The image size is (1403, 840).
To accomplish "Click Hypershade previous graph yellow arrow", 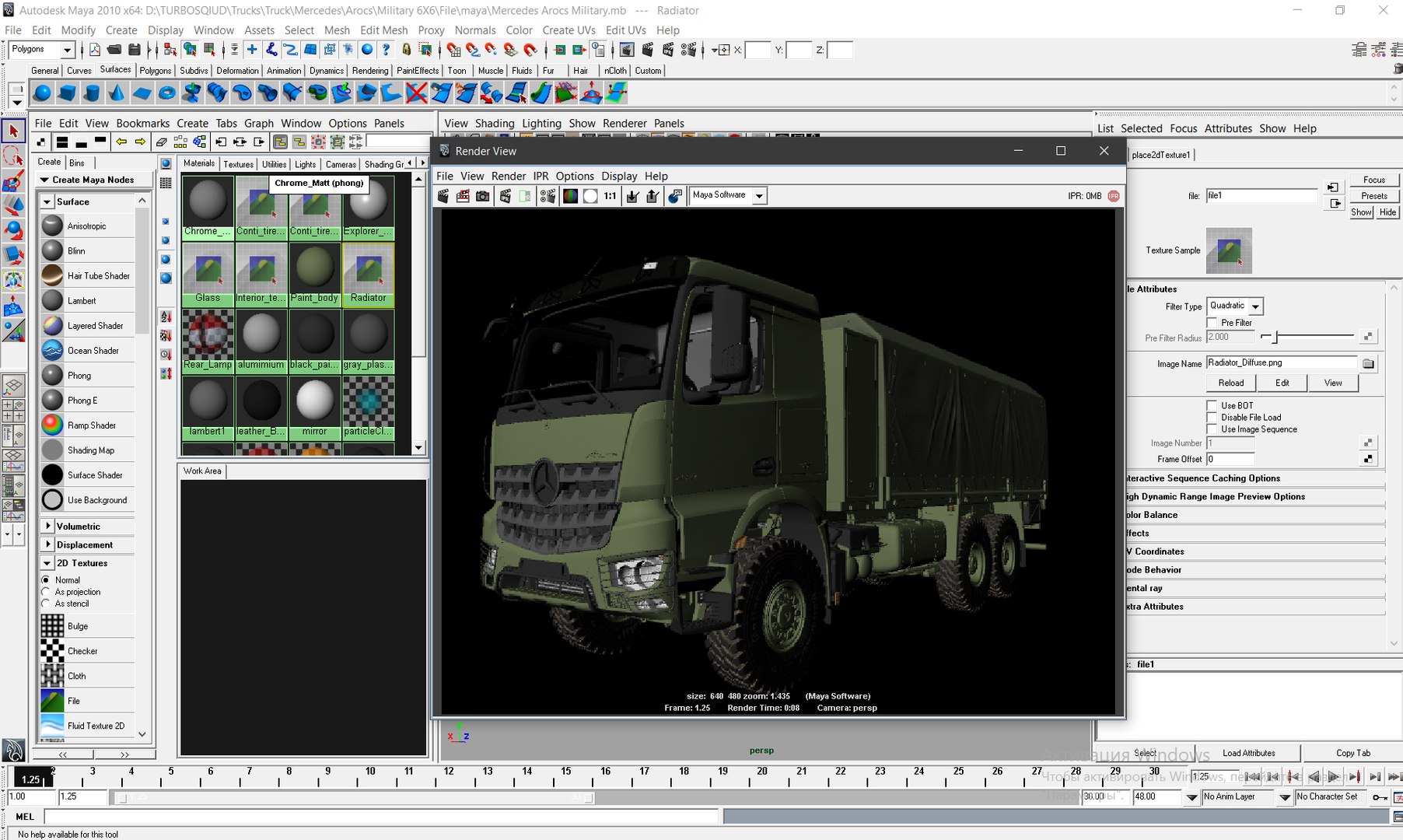I will (121, 142).
